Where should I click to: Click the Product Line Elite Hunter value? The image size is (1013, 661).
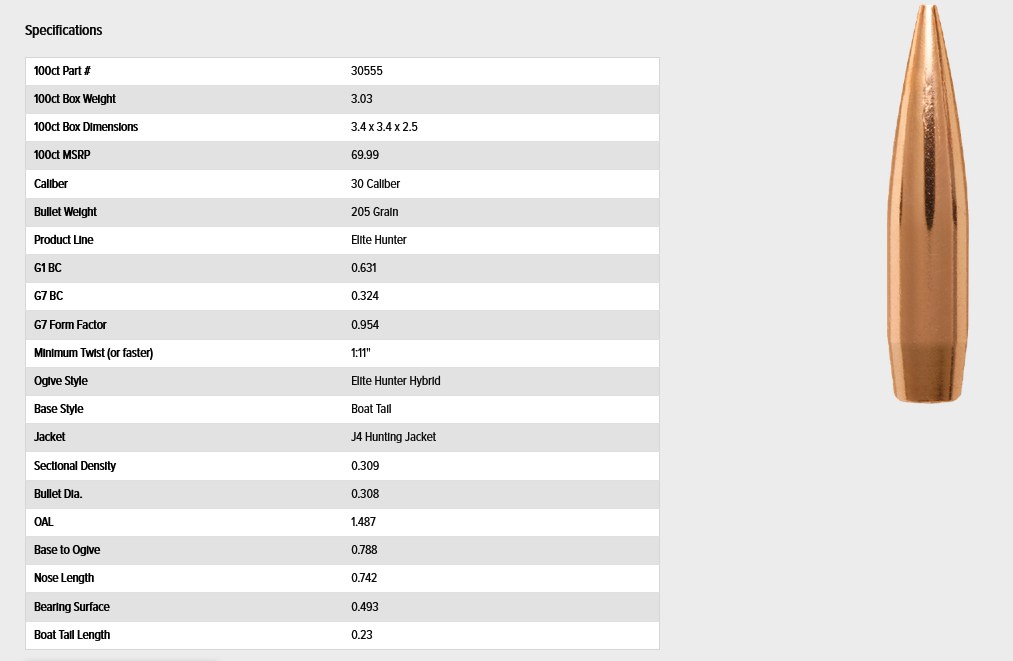point(379,240)
